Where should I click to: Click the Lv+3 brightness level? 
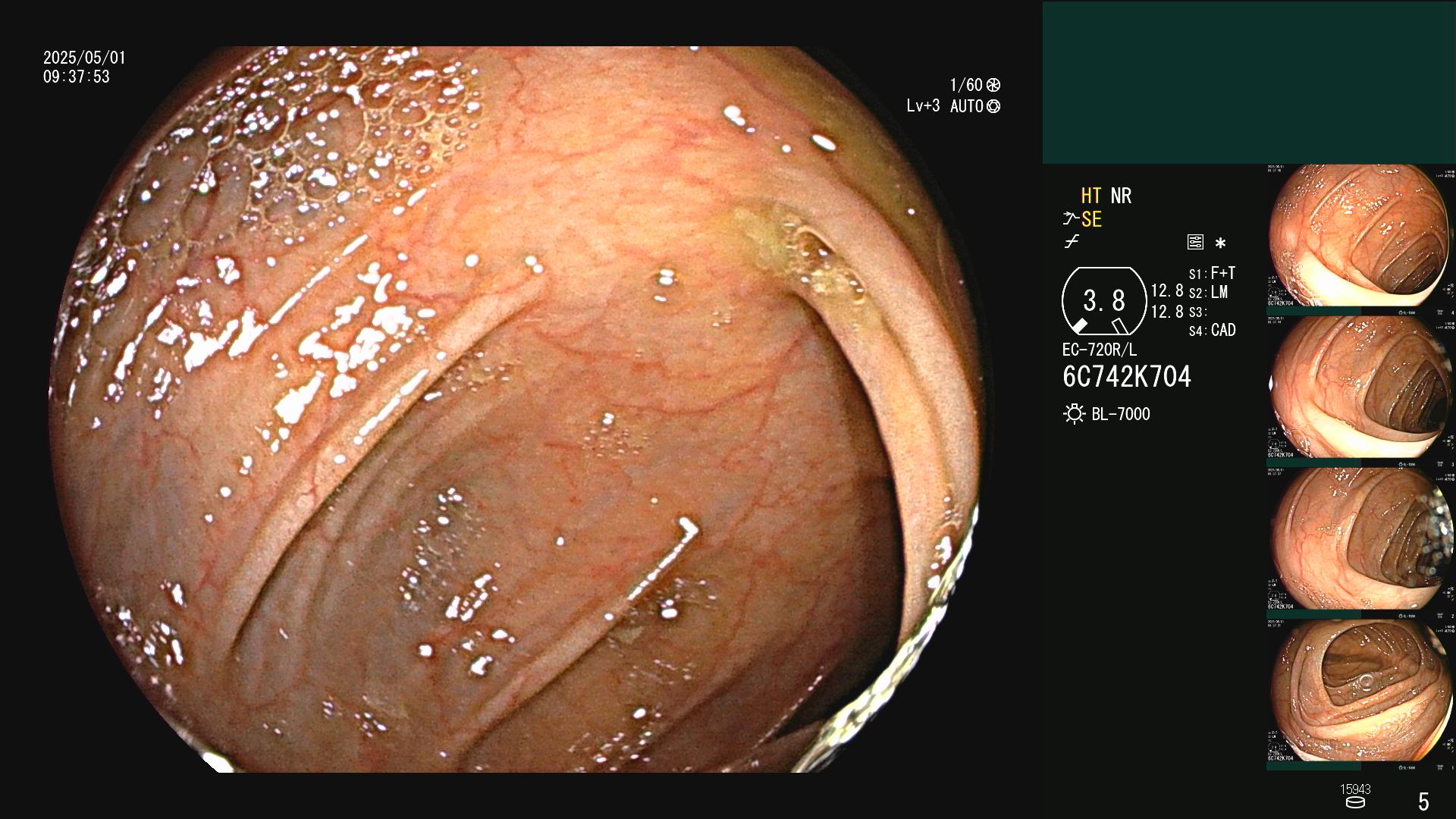[923, 106]
